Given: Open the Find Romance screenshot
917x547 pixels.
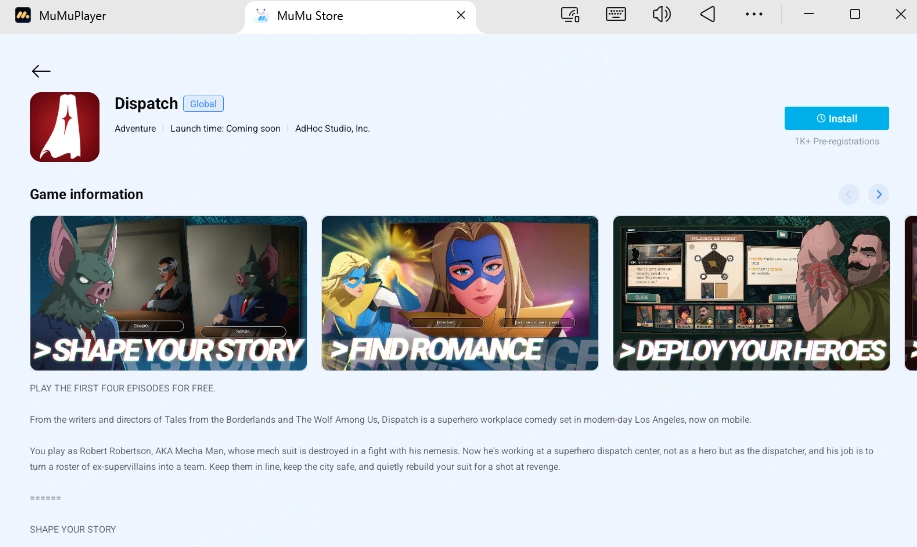Looking at the screenshot, I should (460, 293).
